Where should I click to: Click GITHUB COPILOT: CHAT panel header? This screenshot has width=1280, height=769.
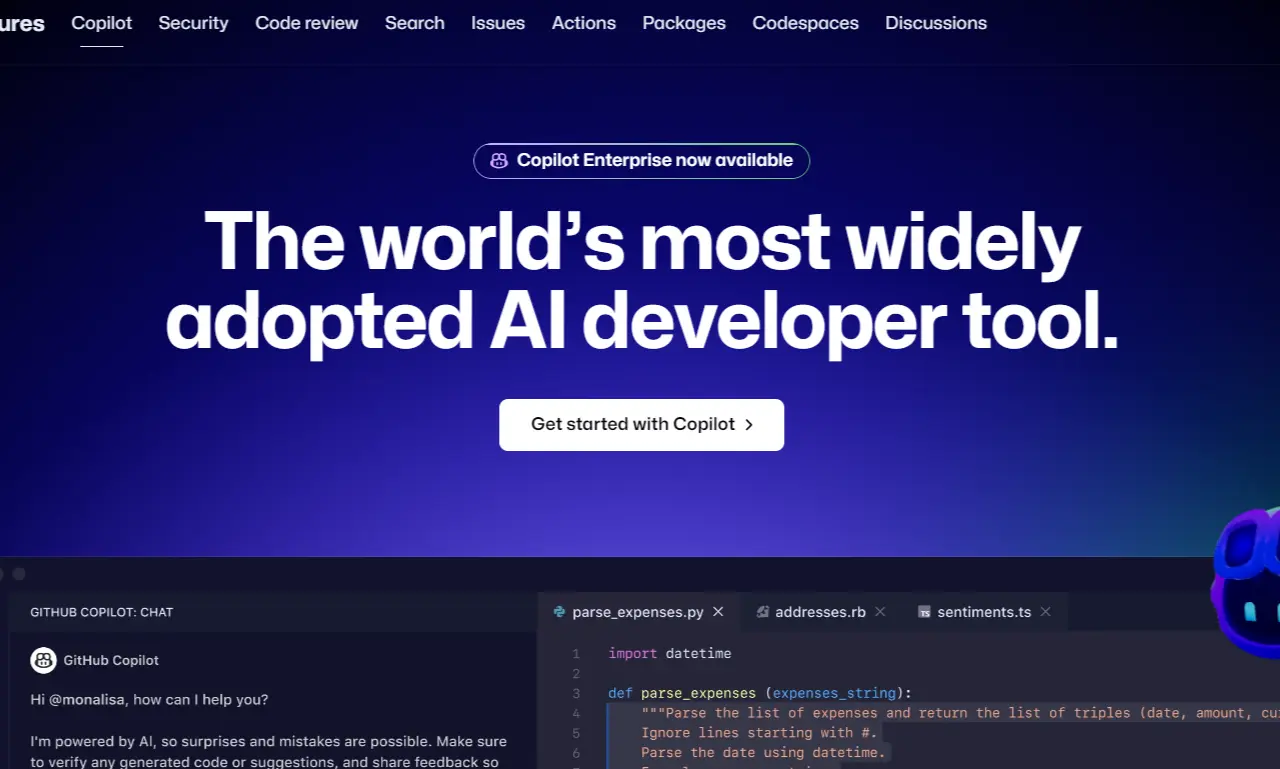click(x=102, y=612)
